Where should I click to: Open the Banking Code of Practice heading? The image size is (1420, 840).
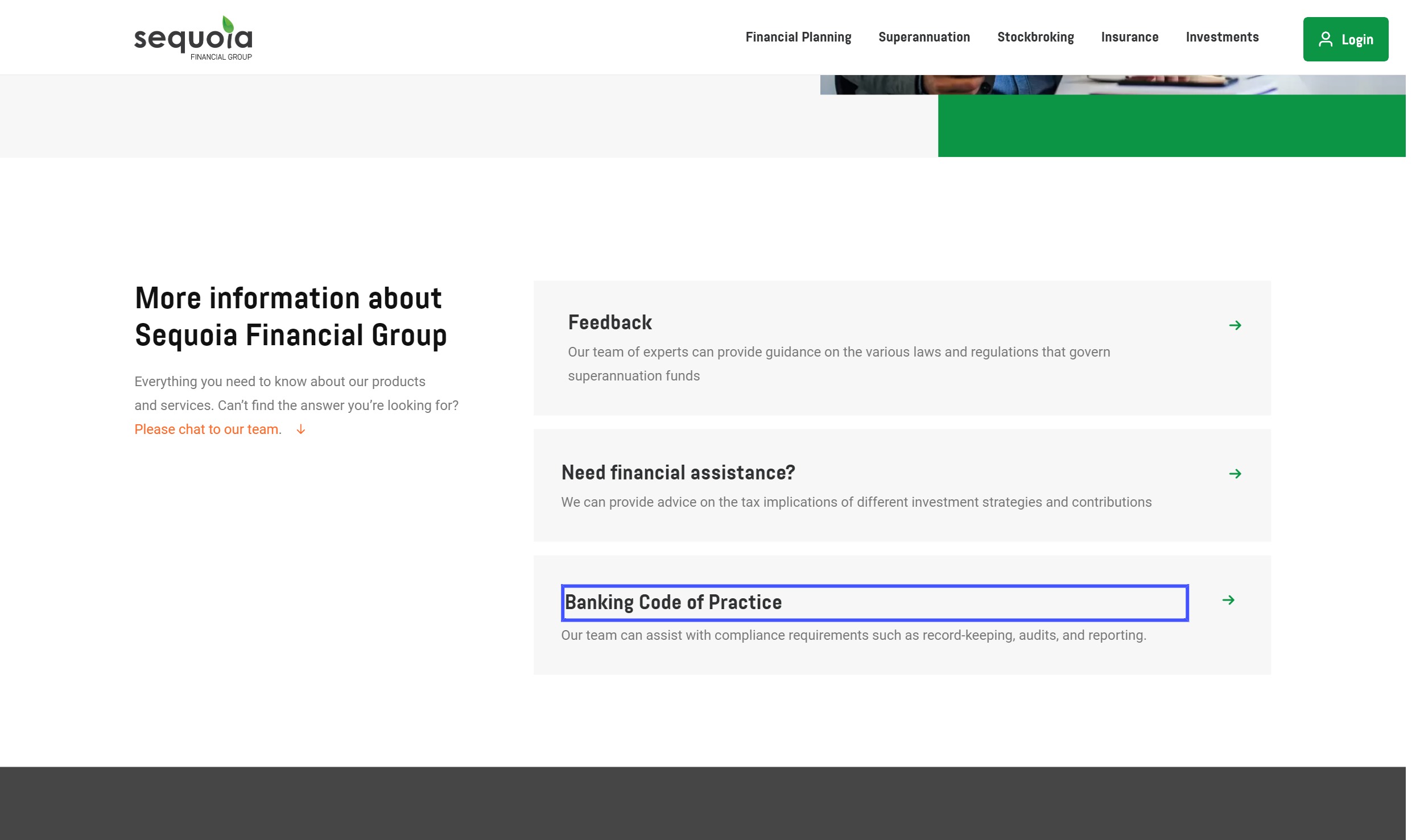point(673,602)
